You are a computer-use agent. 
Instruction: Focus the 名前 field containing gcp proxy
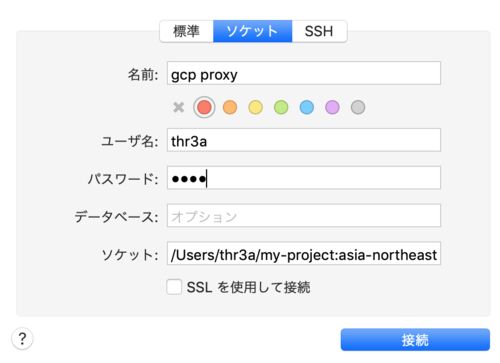304,73
